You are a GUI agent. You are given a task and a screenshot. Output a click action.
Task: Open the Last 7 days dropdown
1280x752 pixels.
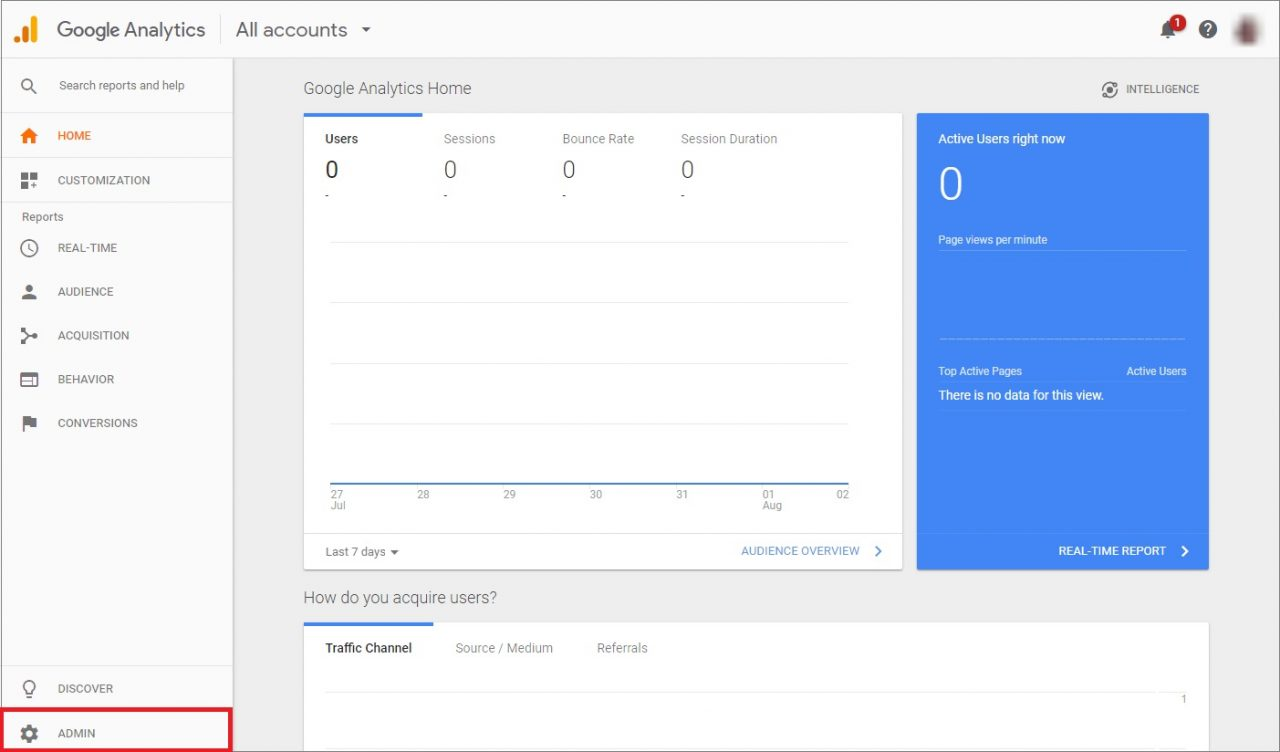362,552
